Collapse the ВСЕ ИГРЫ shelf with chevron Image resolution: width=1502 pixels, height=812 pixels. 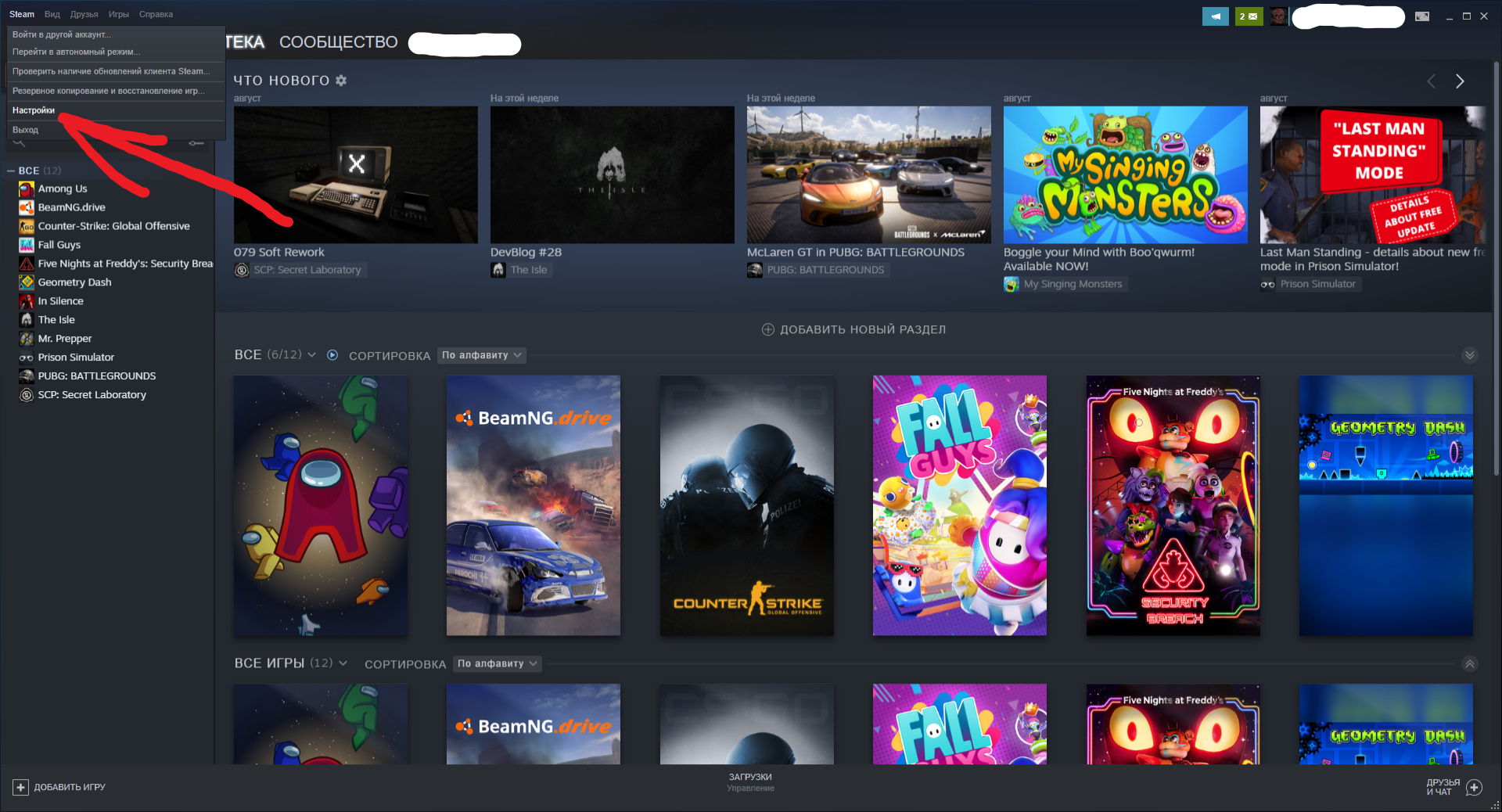coord(1470,664)
